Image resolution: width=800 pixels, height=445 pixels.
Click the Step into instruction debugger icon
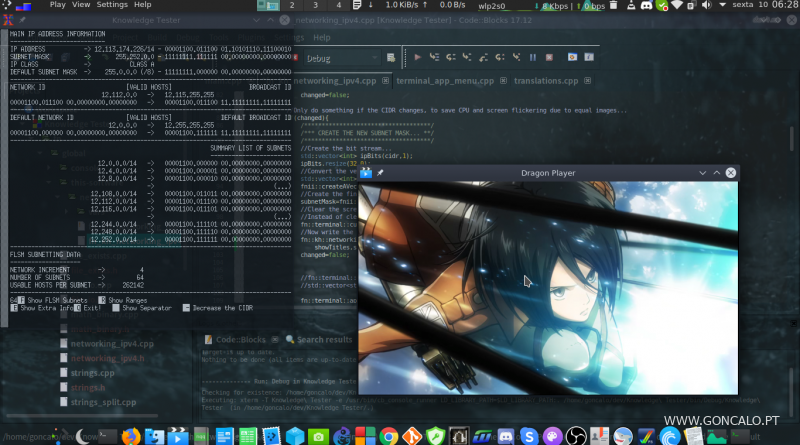click(516, 57)
